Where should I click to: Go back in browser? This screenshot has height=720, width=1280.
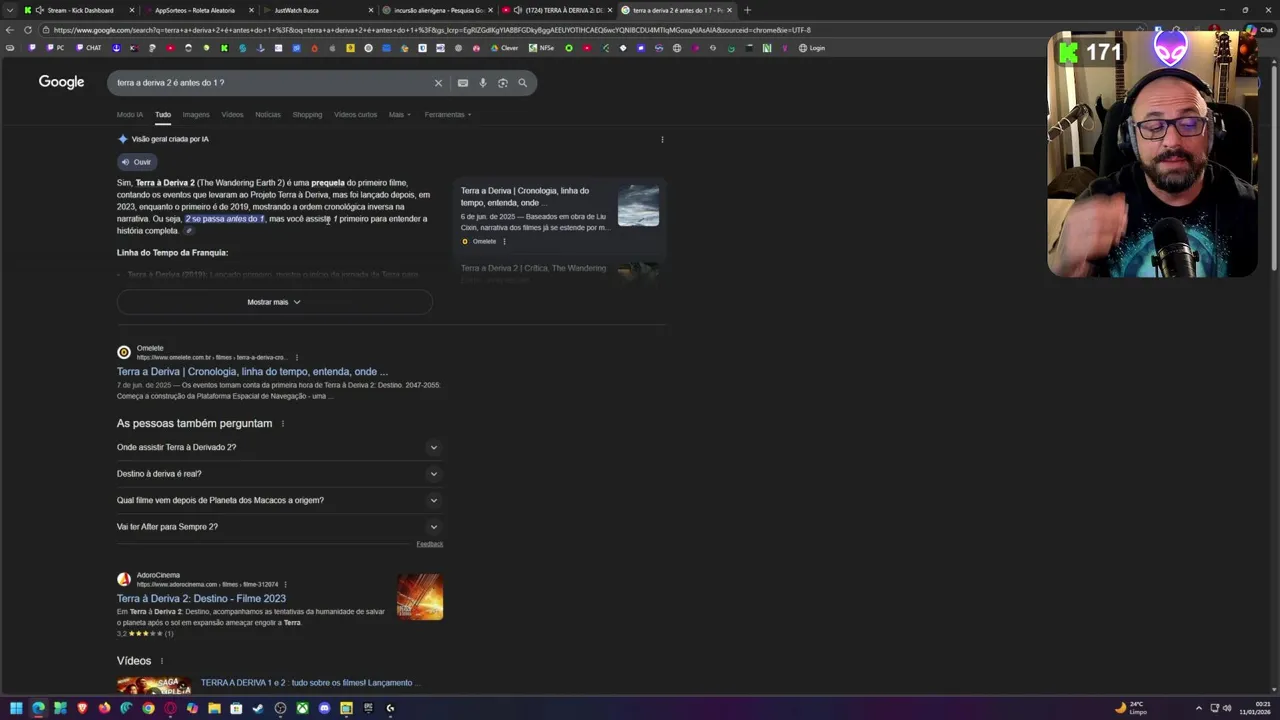click(x=10, y=30)
